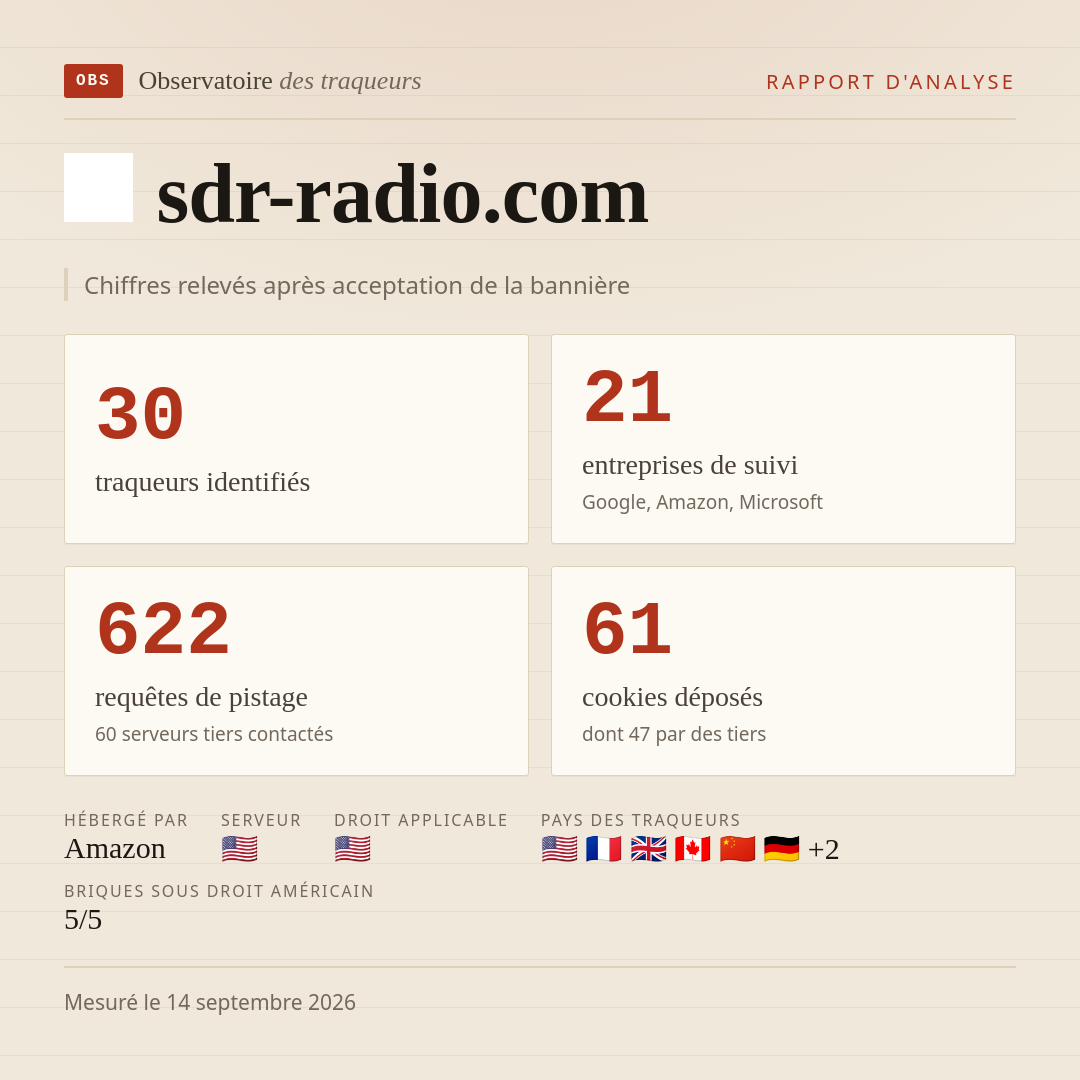Click the German flag in tracker countries
Image resolution: width=1080 pixels, height=1080 pixels.
coord(781,849)
